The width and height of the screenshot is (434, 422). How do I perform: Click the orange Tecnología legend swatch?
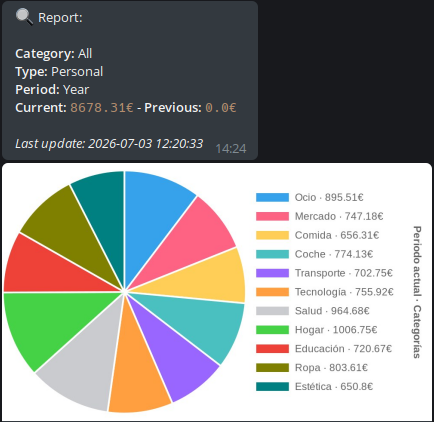(x=272, y=292)
